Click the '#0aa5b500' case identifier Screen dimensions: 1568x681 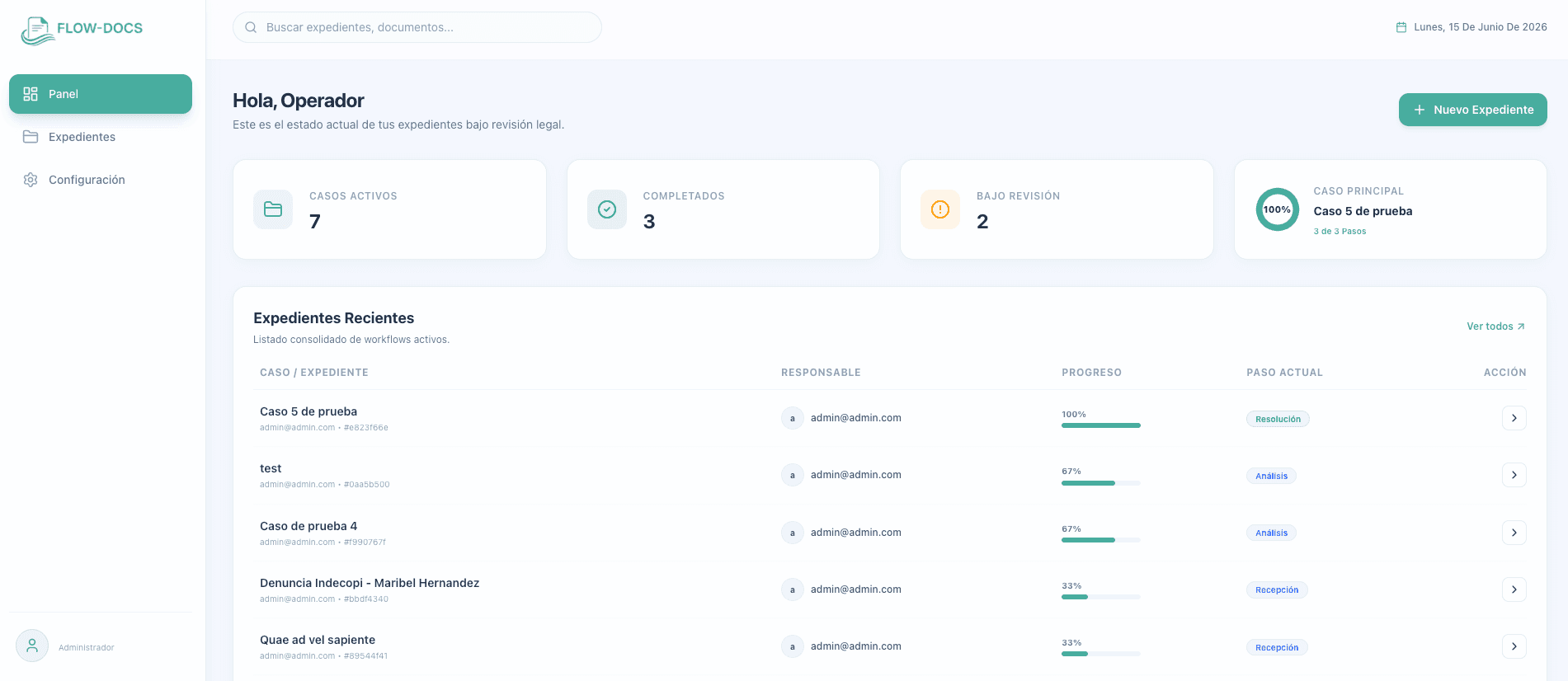coord(367,485)
